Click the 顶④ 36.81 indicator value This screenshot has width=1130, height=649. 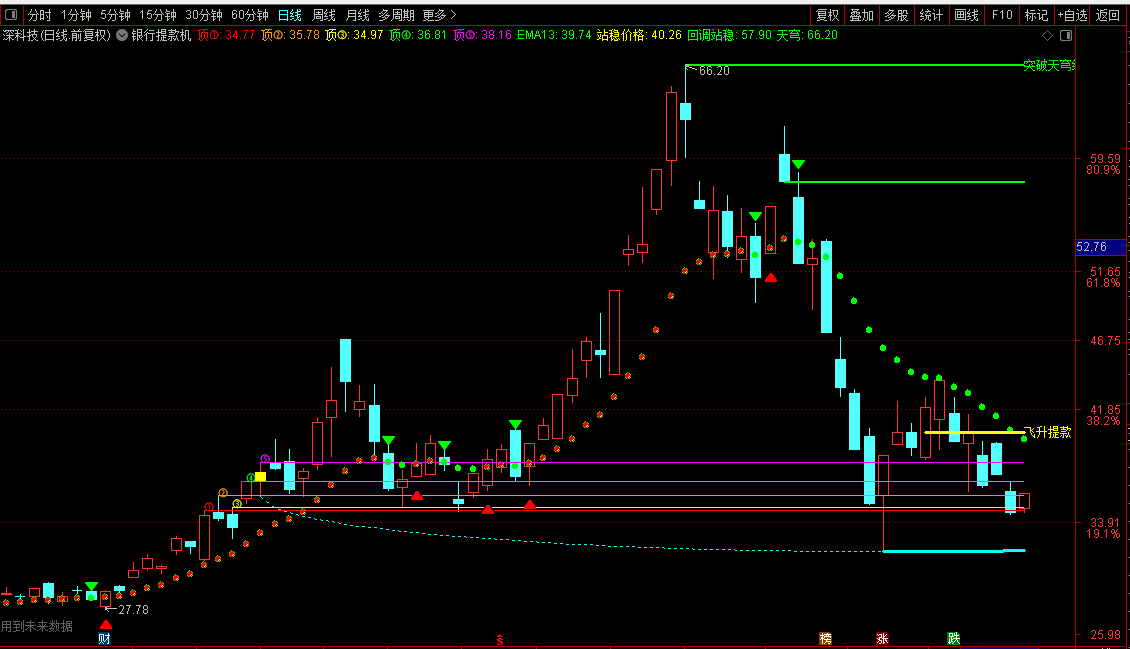coord(418,35)
